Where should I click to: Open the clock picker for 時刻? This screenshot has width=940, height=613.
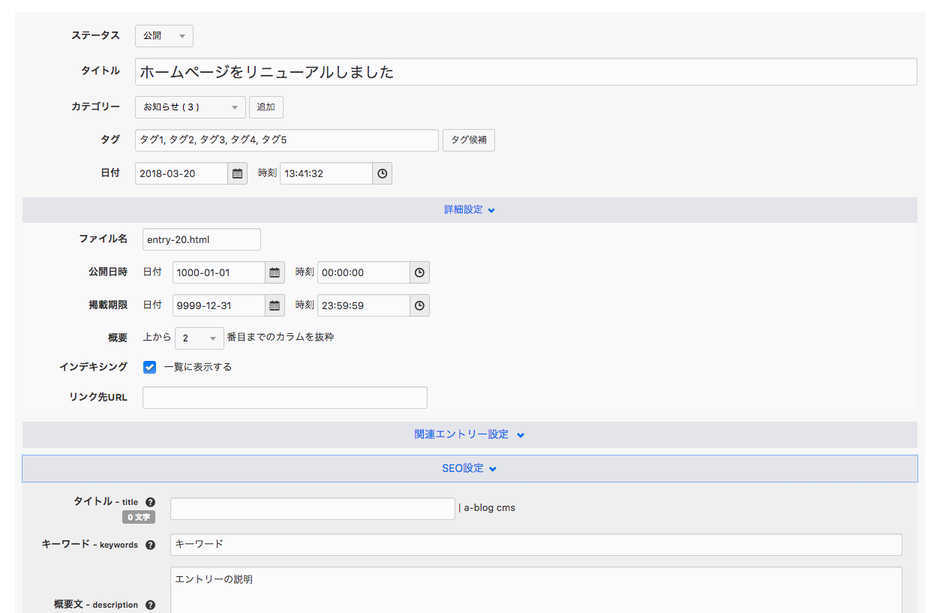381,173
